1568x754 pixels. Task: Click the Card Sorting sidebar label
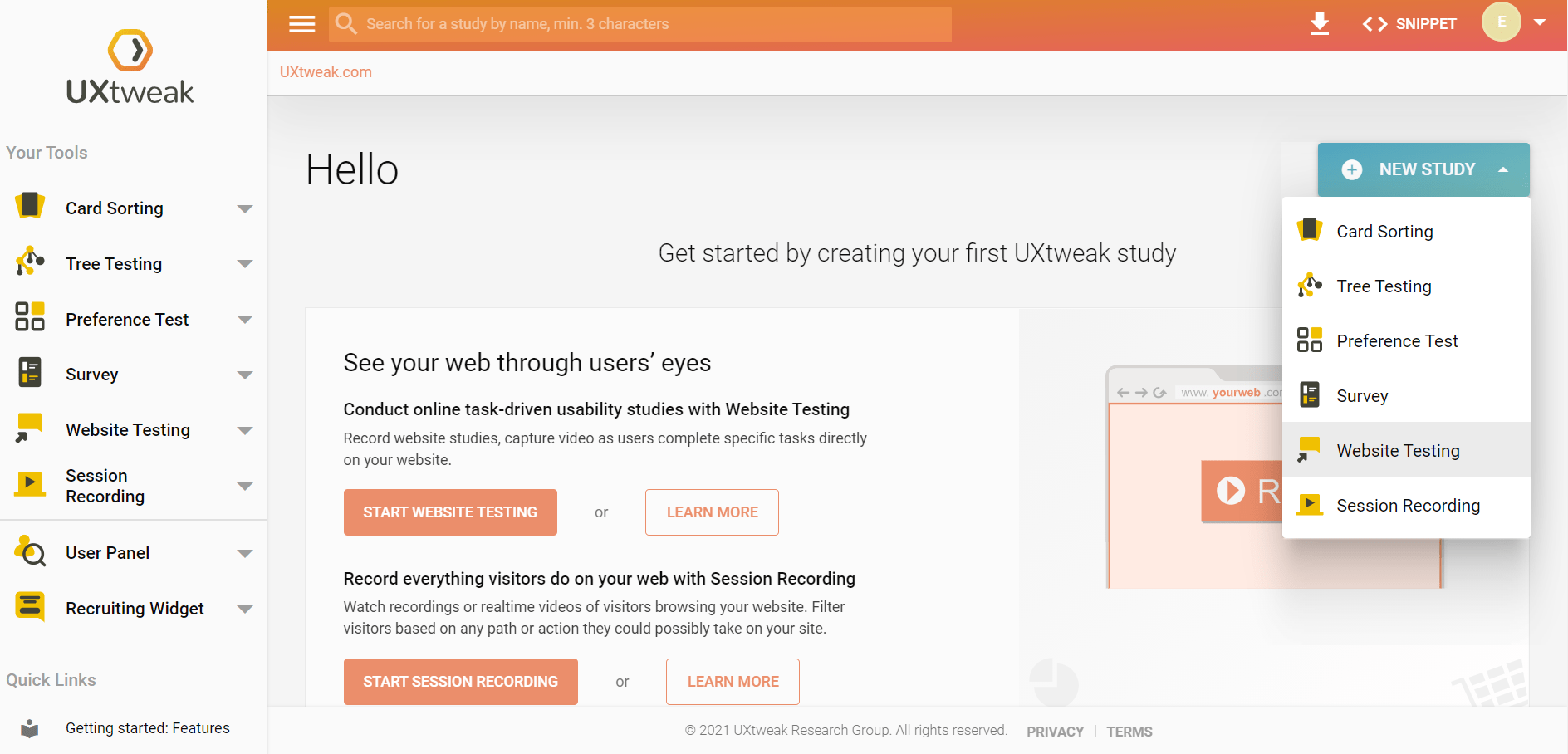point(115,208)
